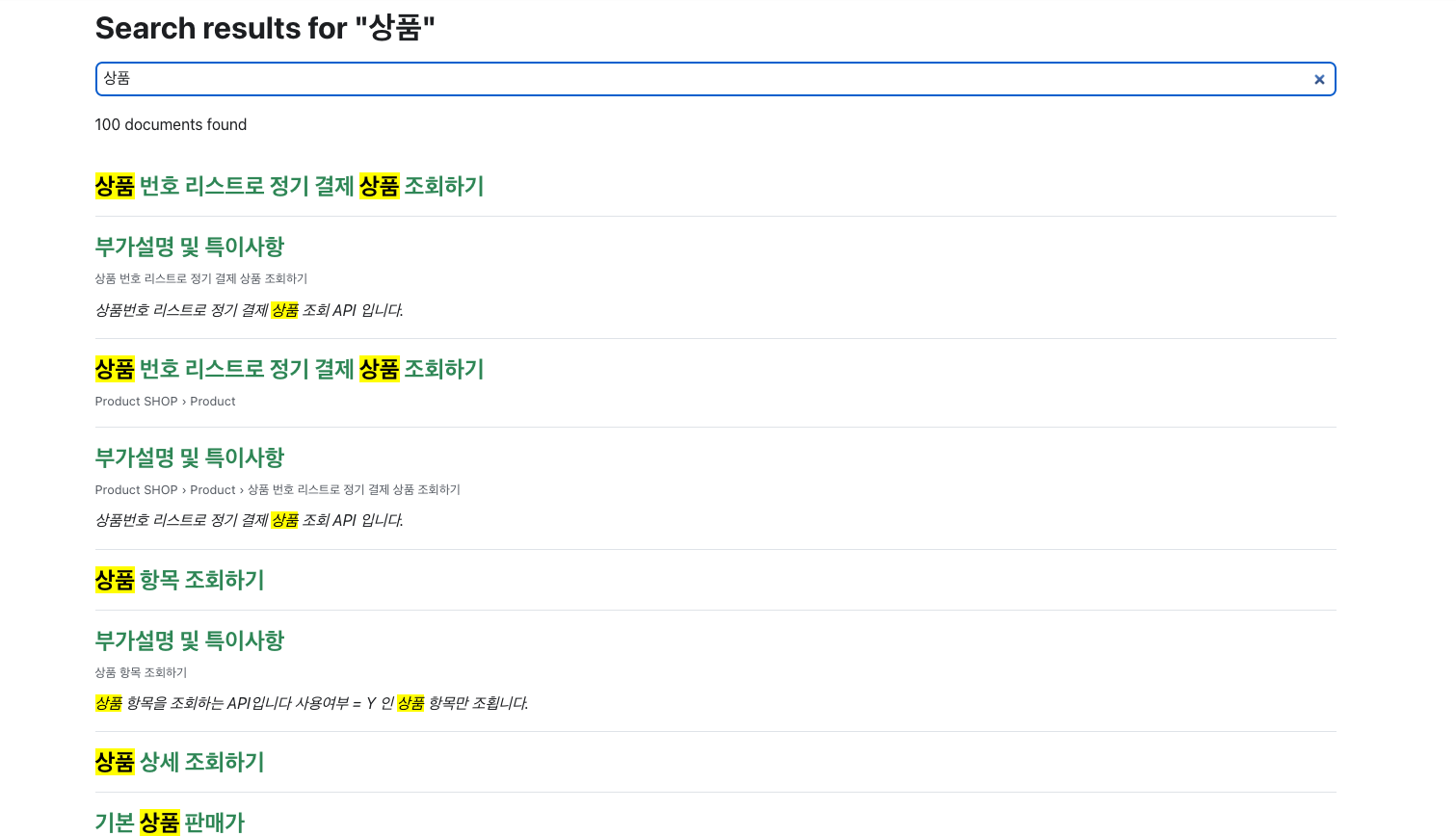Click the small gray 상품 항목 조회하기 caption
1456x836 pixels.
(x=141, y=672)
